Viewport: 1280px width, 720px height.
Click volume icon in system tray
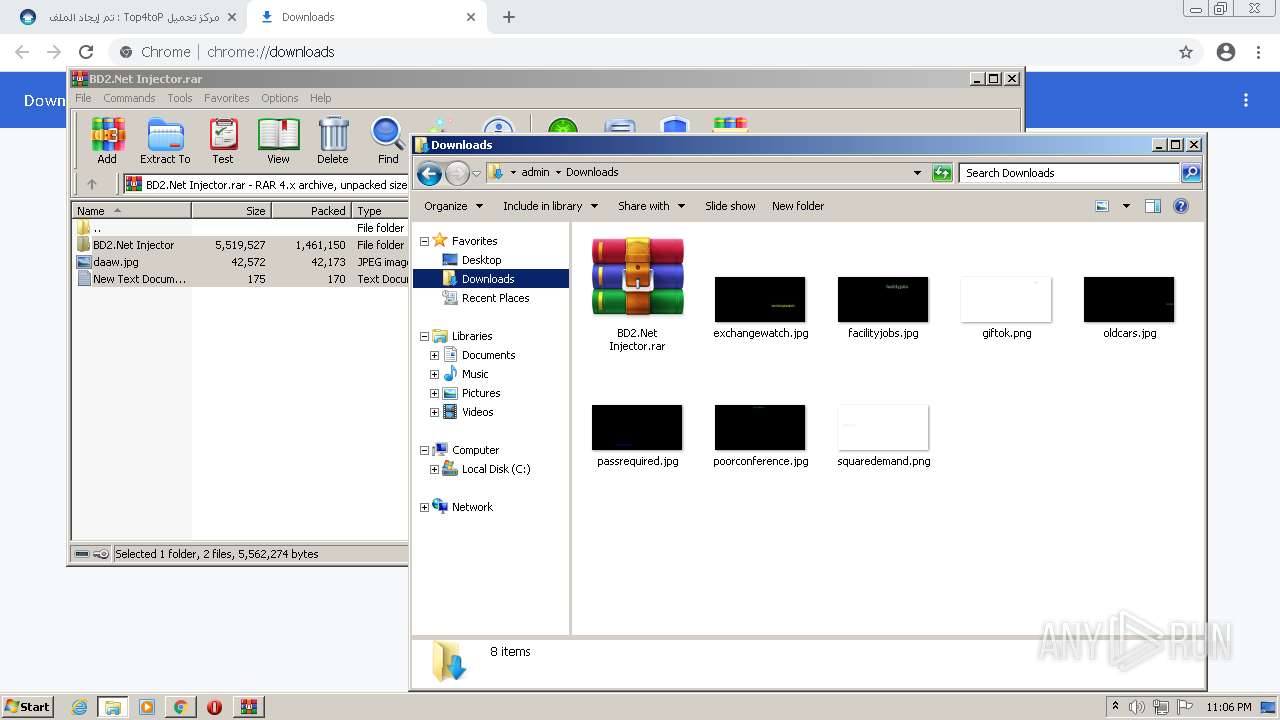1137,707
